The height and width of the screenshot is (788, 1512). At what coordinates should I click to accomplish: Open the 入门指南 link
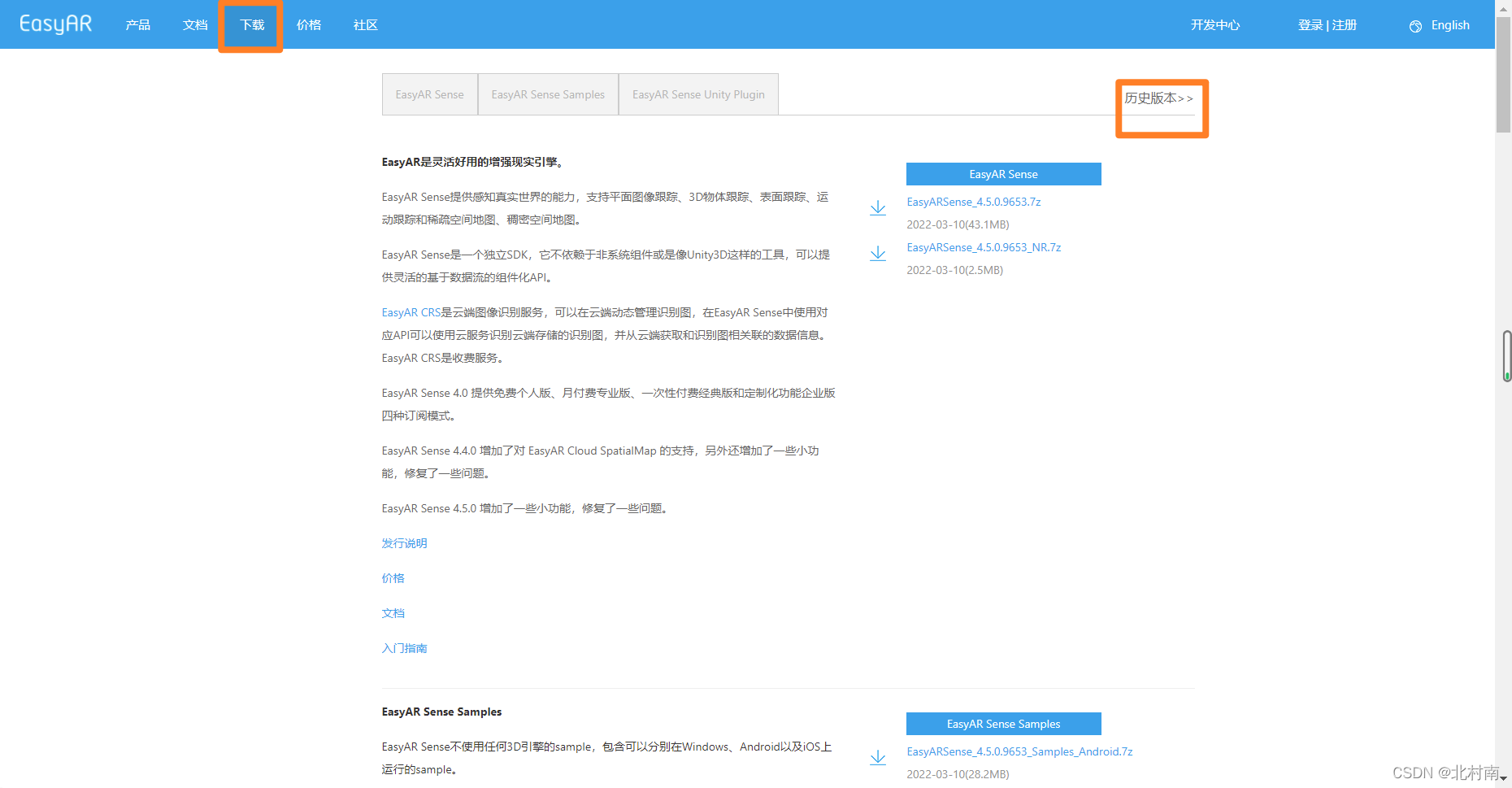point(404,648)
